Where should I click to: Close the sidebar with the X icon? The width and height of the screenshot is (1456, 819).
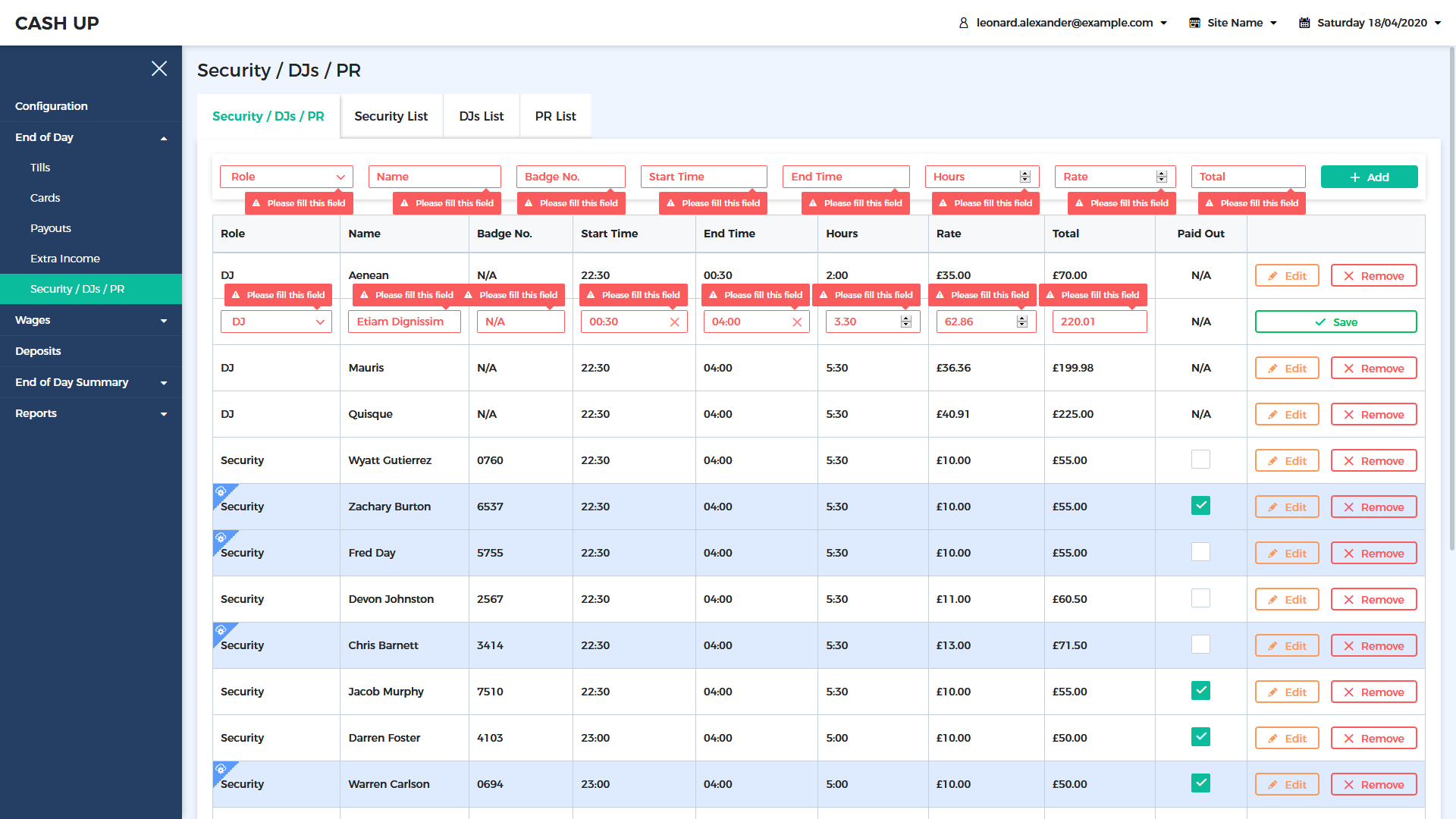pyautogui.click(x=159, y=68)
